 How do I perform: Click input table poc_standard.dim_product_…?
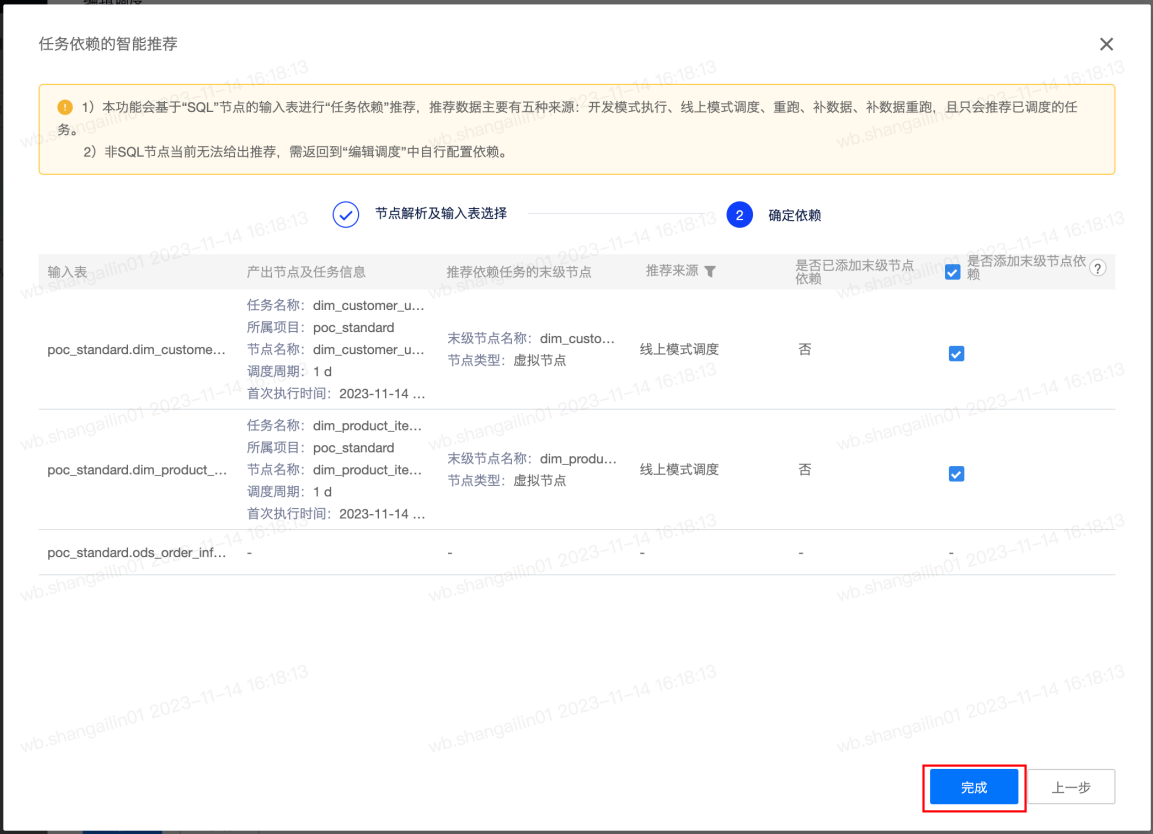137,469
